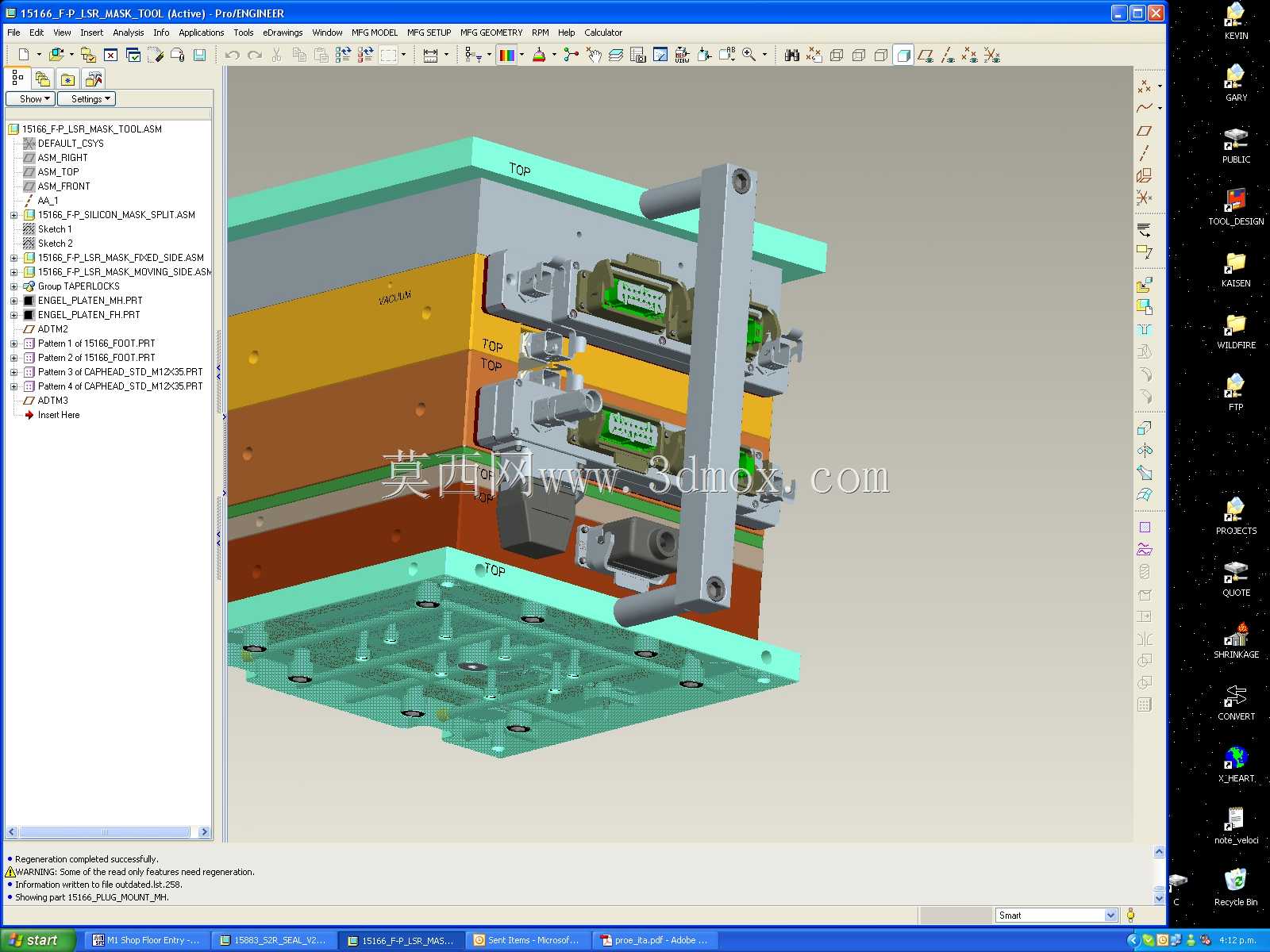Create a new file with toolbar icon

point(24,55)
